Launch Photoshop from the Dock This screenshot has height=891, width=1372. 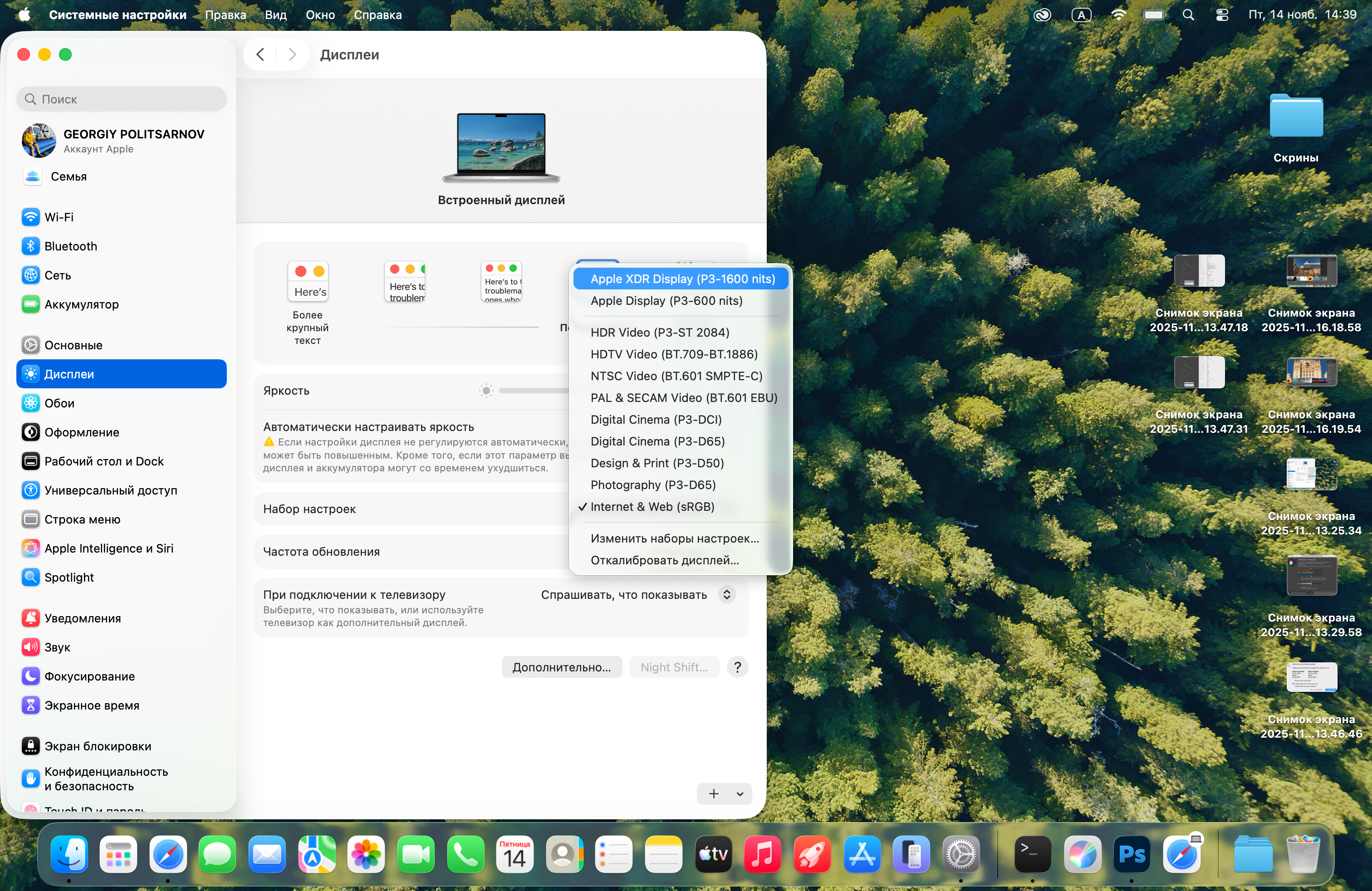pos(1131,854)
